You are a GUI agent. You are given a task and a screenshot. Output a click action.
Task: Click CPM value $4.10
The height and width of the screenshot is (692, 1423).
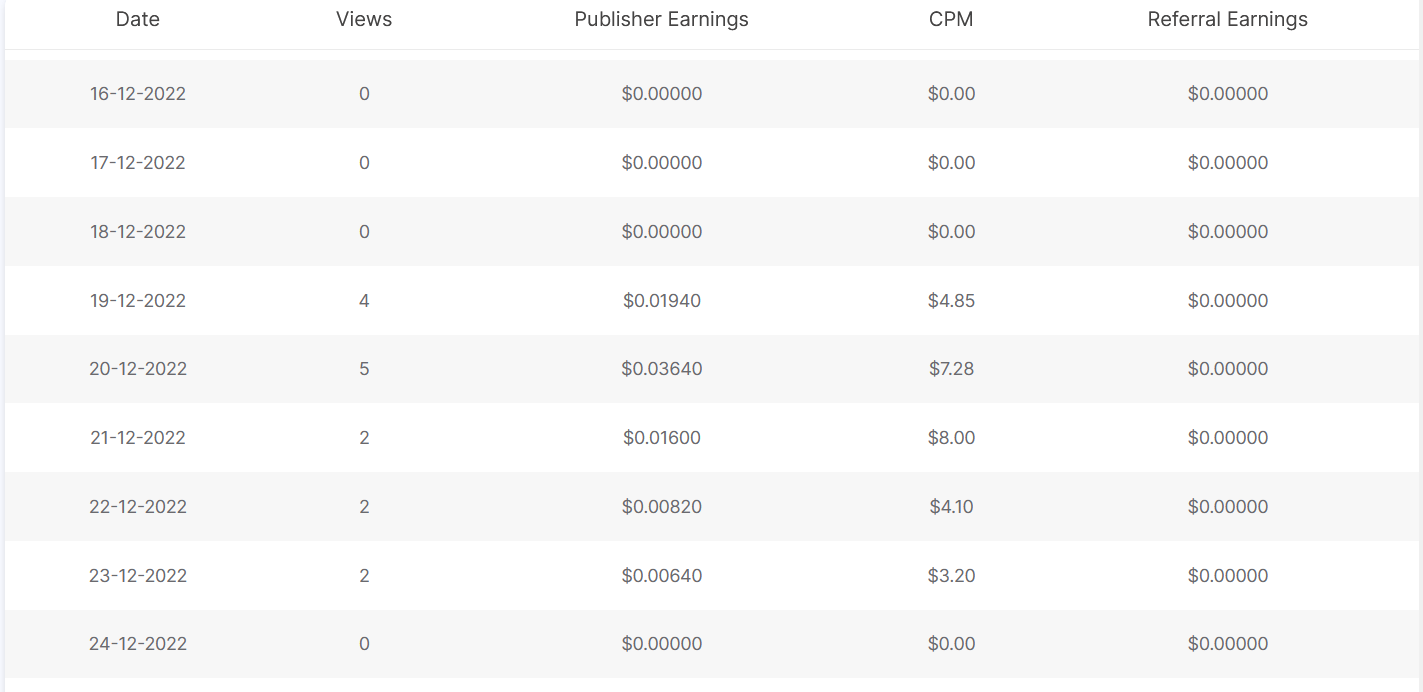(951, 507)
